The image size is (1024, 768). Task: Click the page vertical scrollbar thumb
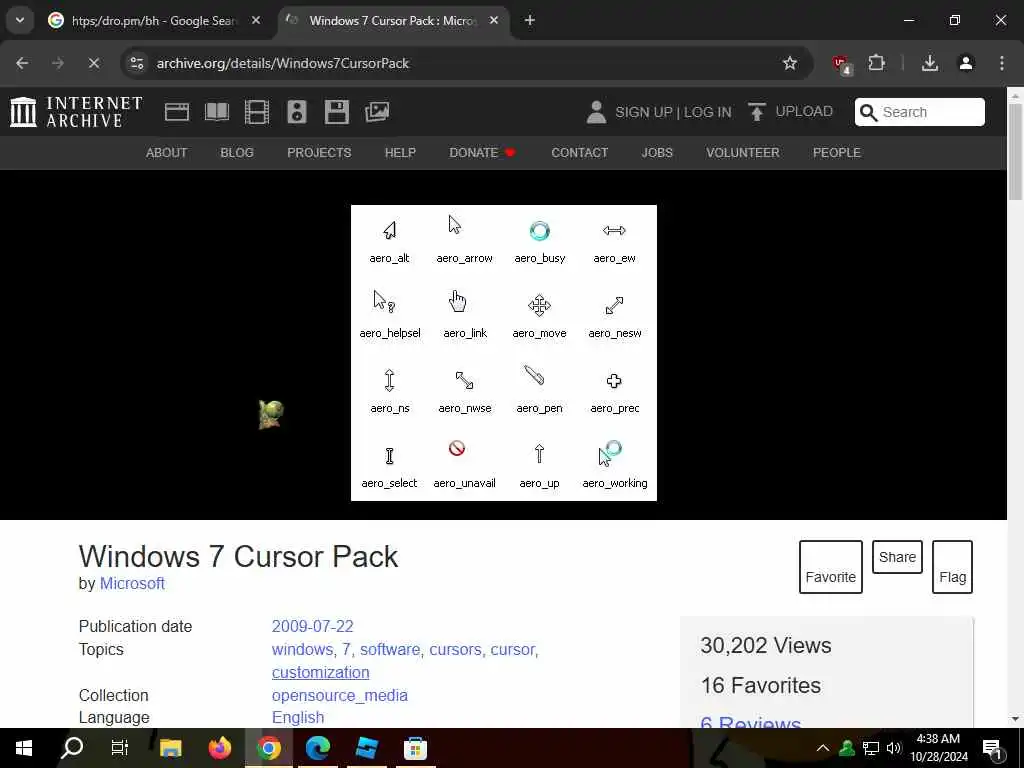pos(1016,152)
